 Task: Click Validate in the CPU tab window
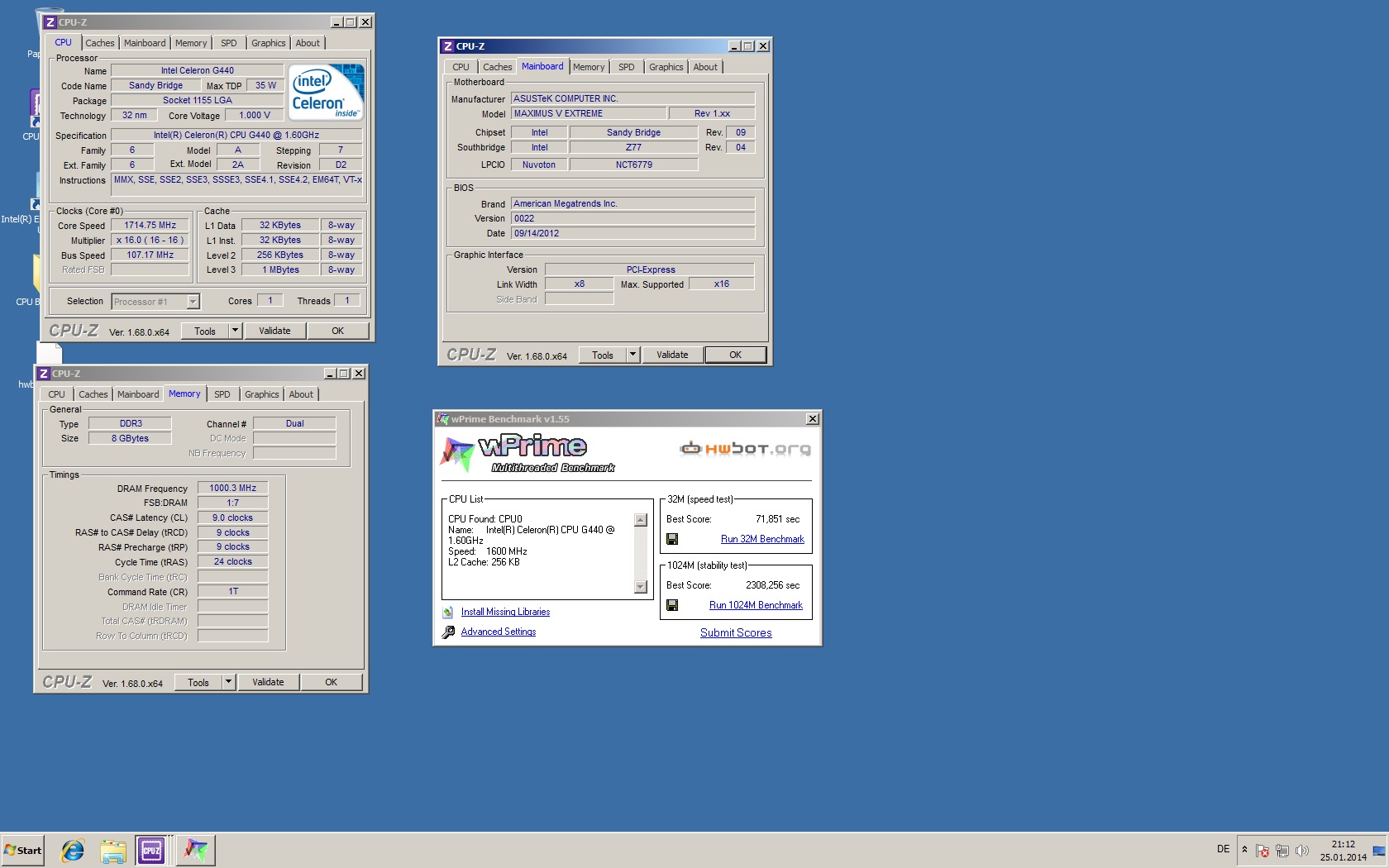coord(274,331)
